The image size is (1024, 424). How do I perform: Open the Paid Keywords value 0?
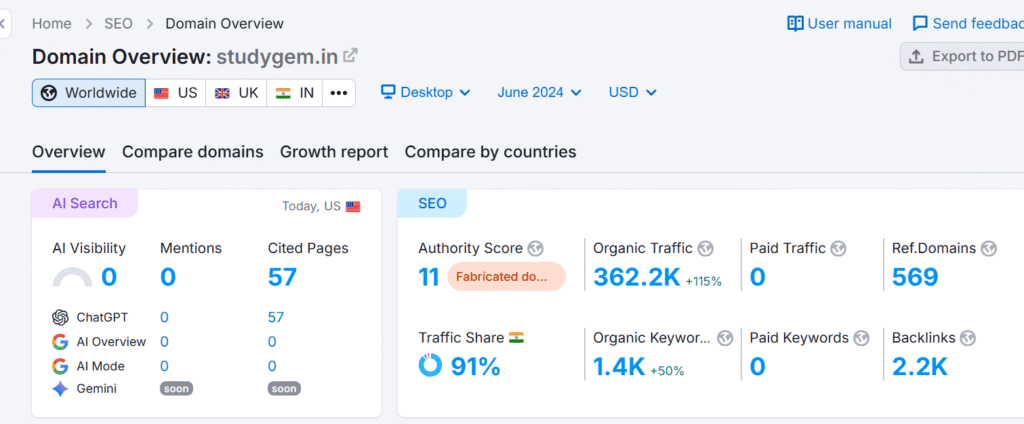[x=758, y=367]
